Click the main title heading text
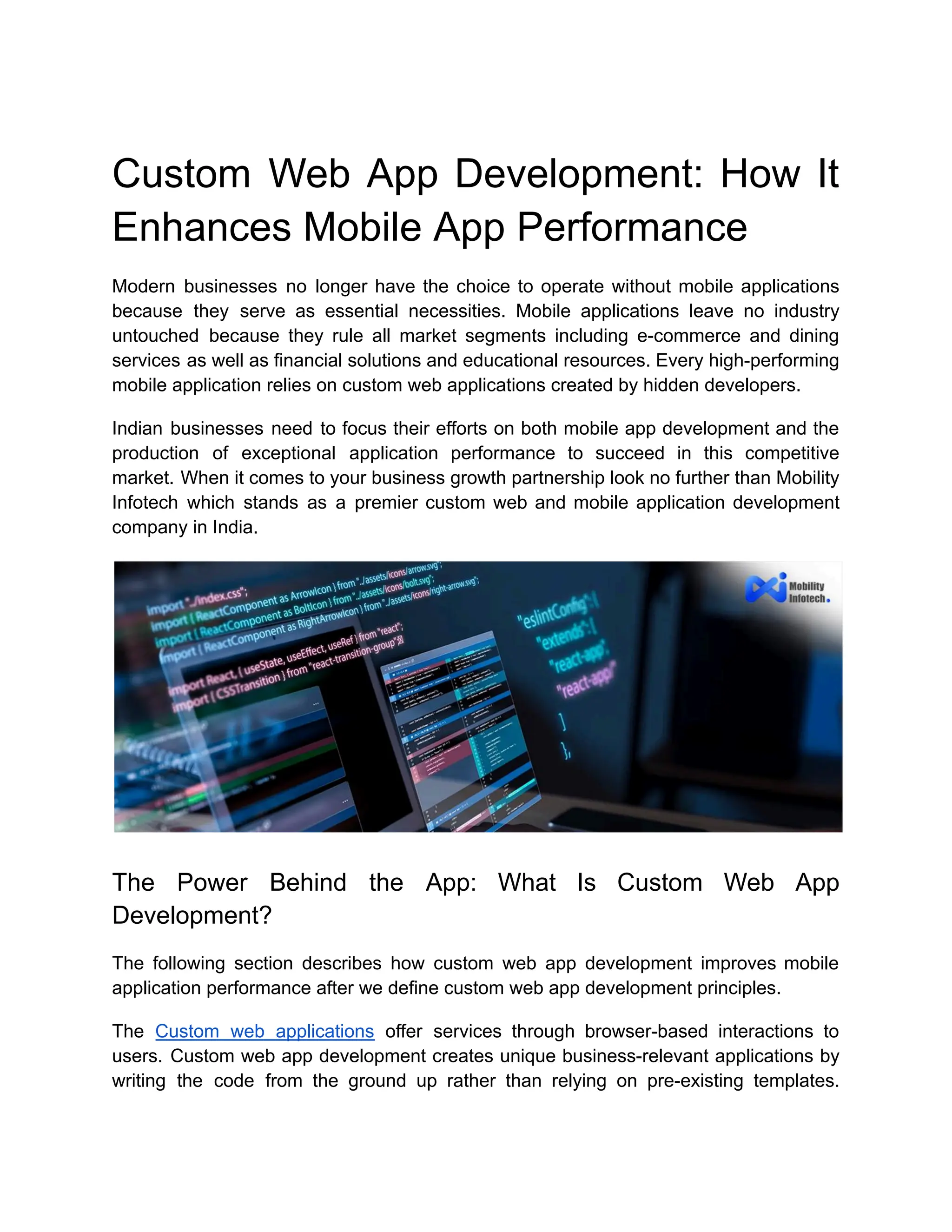This screenshot has height=1232, width=952. (x=475, y=200)
